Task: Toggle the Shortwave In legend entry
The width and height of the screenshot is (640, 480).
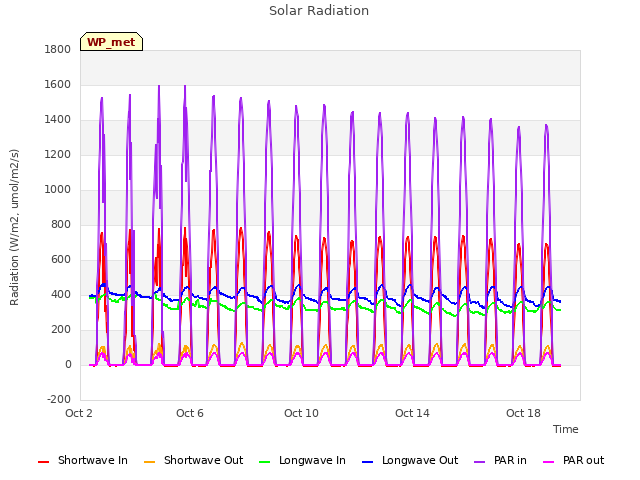Action: (83, 460)
